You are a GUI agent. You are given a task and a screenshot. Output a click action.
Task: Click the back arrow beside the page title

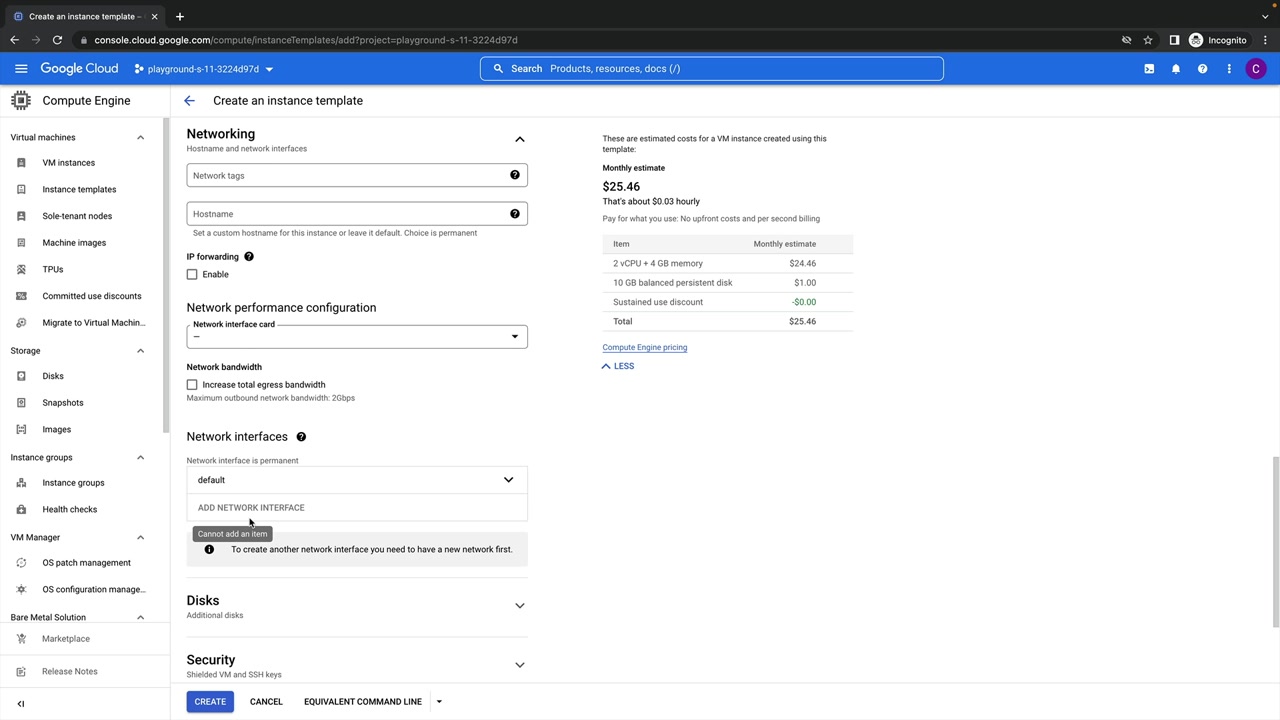point(189,101)
